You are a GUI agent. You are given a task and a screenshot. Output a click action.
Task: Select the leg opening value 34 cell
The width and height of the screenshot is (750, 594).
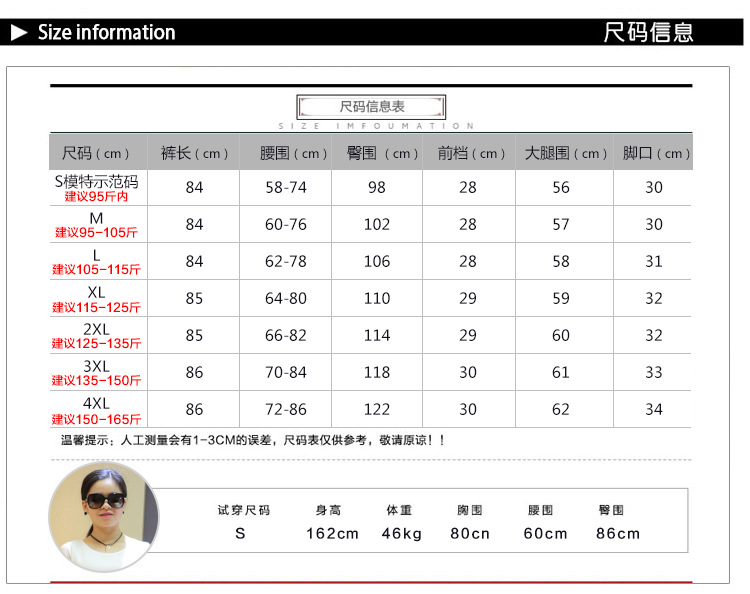pos(654,409)
